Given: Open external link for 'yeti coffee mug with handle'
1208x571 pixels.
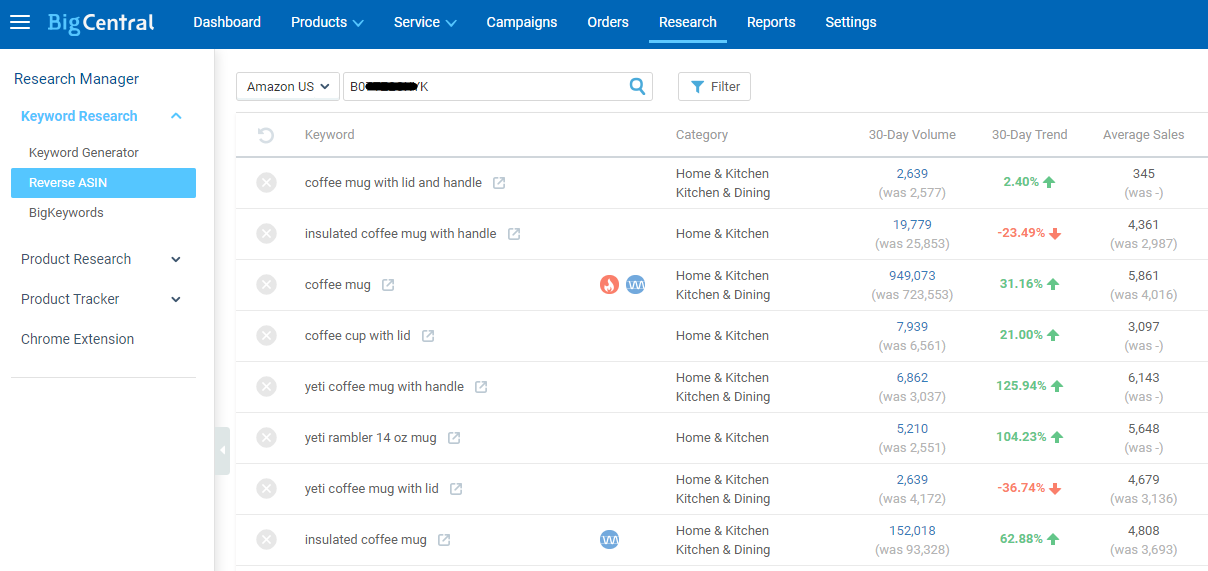Looking at the screenshot, I should pyautogui.click(x=481, y=387).
